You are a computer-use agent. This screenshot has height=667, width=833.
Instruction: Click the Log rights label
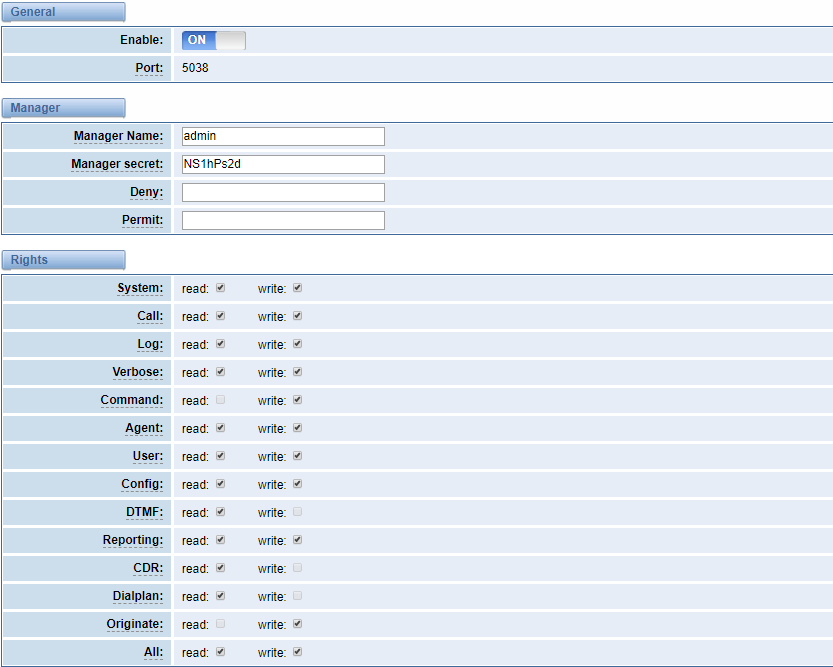[x=150, y=345]
